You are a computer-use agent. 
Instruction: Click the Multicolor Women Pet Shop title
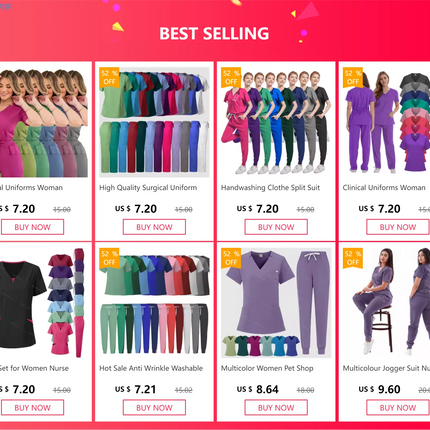tap(267, 368)
